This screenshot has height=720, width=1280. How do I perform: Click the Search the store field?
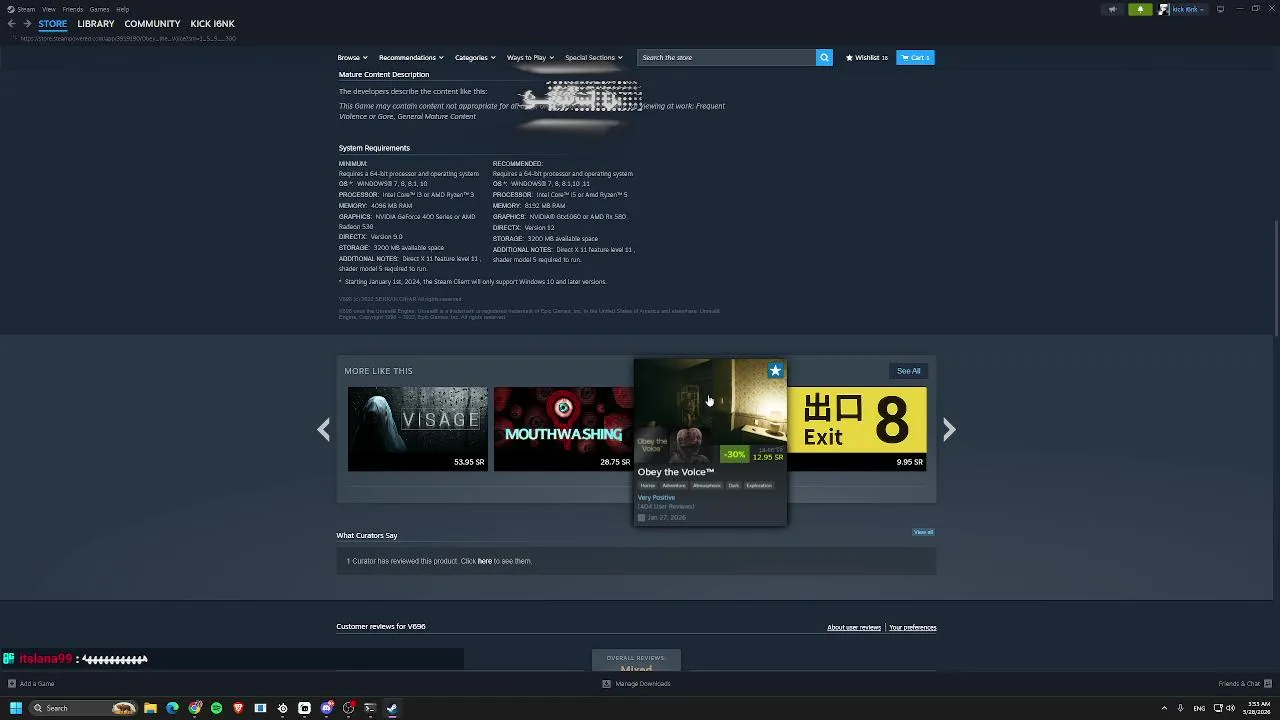click(727, 57)
